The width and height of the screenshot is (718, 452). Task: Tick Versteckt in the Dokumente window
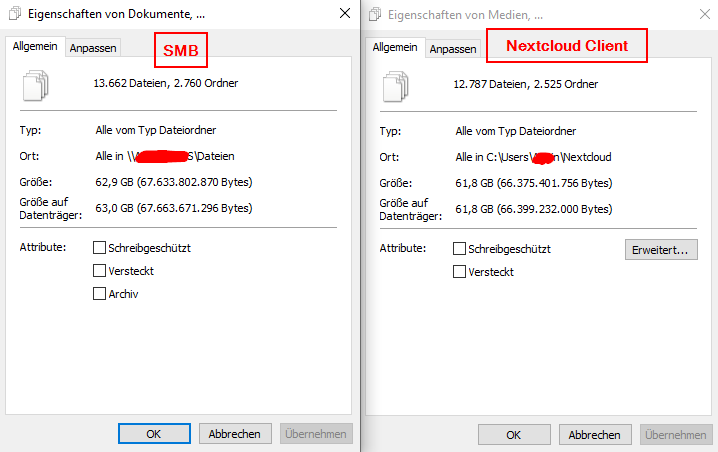coord(99,271)
